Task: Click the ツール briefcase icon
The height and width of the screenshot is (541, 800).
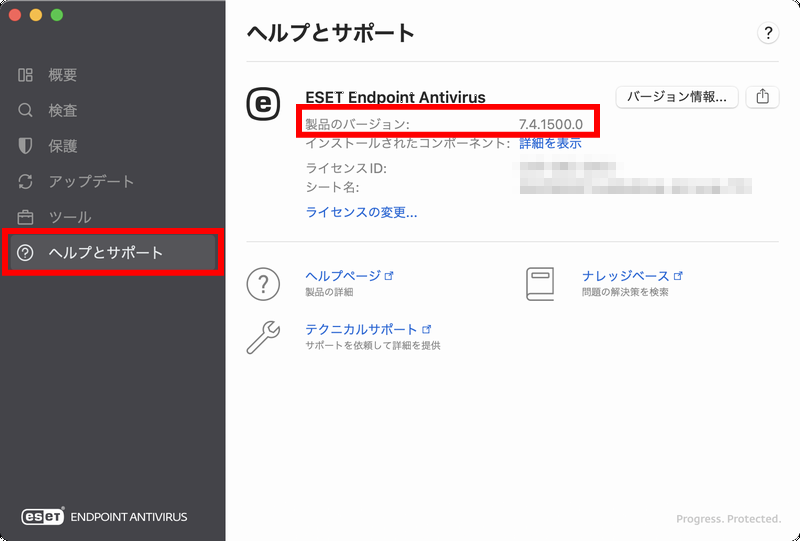Action: click(x=25, y=217)
